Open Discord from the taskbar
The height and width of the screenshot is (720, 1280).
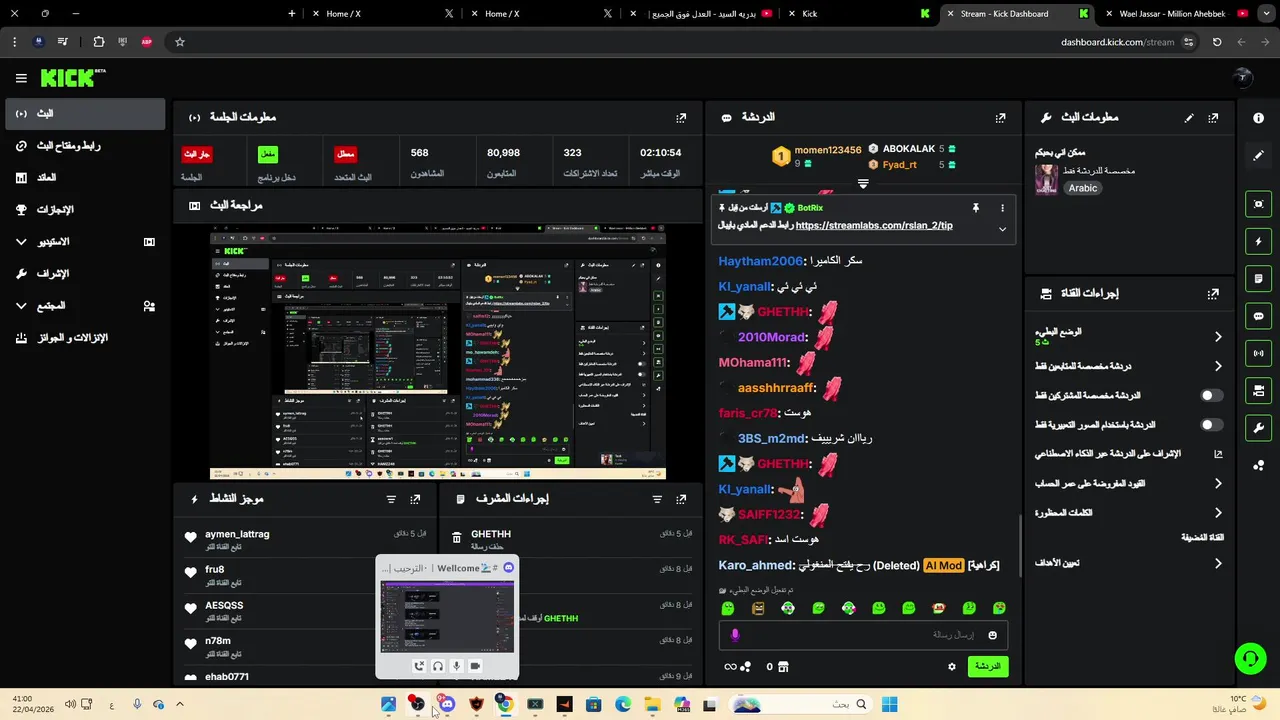tap(446, 704)
